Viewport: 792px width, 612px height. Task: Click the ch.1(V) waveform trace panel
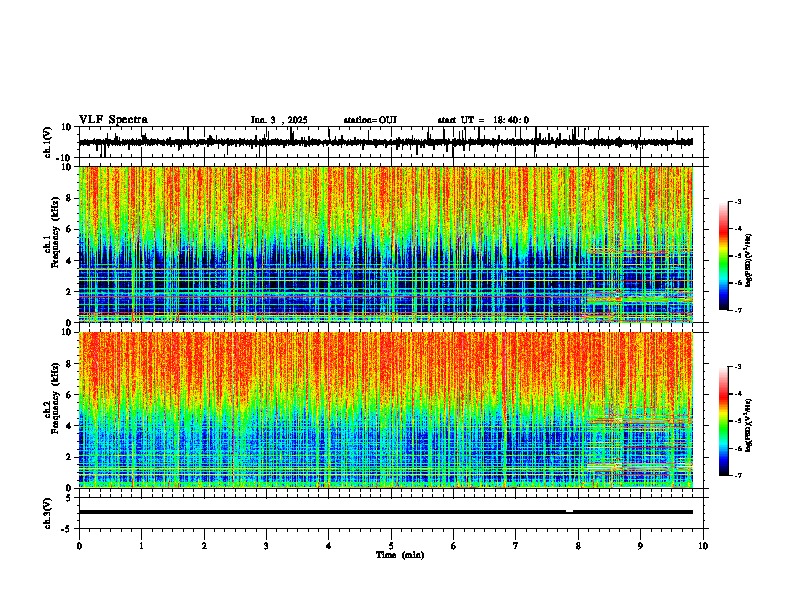click(391, 142)
